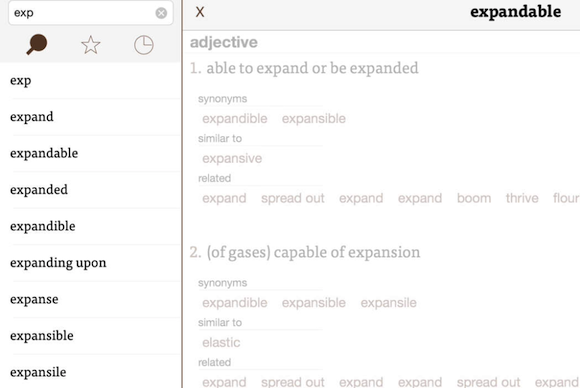Click 'spread out' related link under first definition
This screenshot has width=580, height=388.
coord(293,198)
